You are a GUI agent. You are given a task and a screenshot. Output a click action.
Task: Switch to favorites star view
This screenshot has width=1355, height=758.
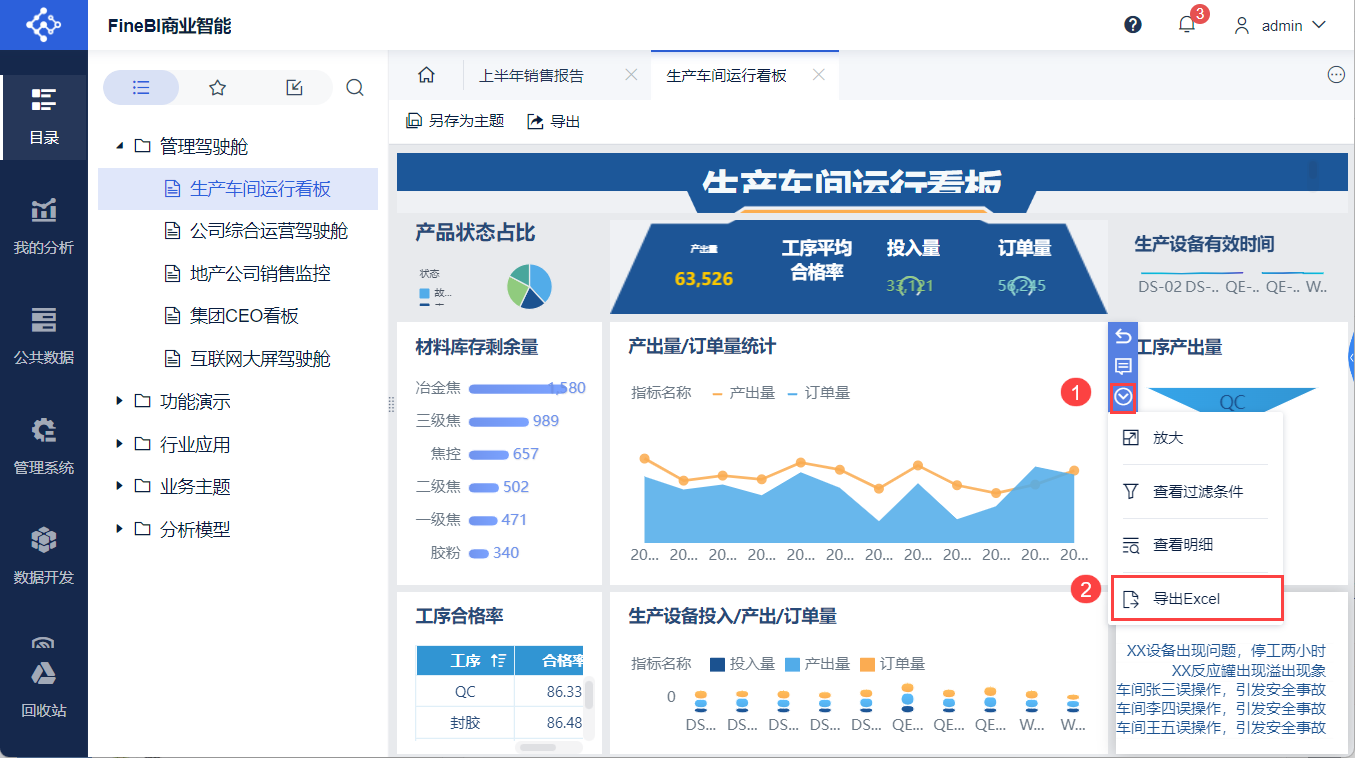tap(217, 88)
